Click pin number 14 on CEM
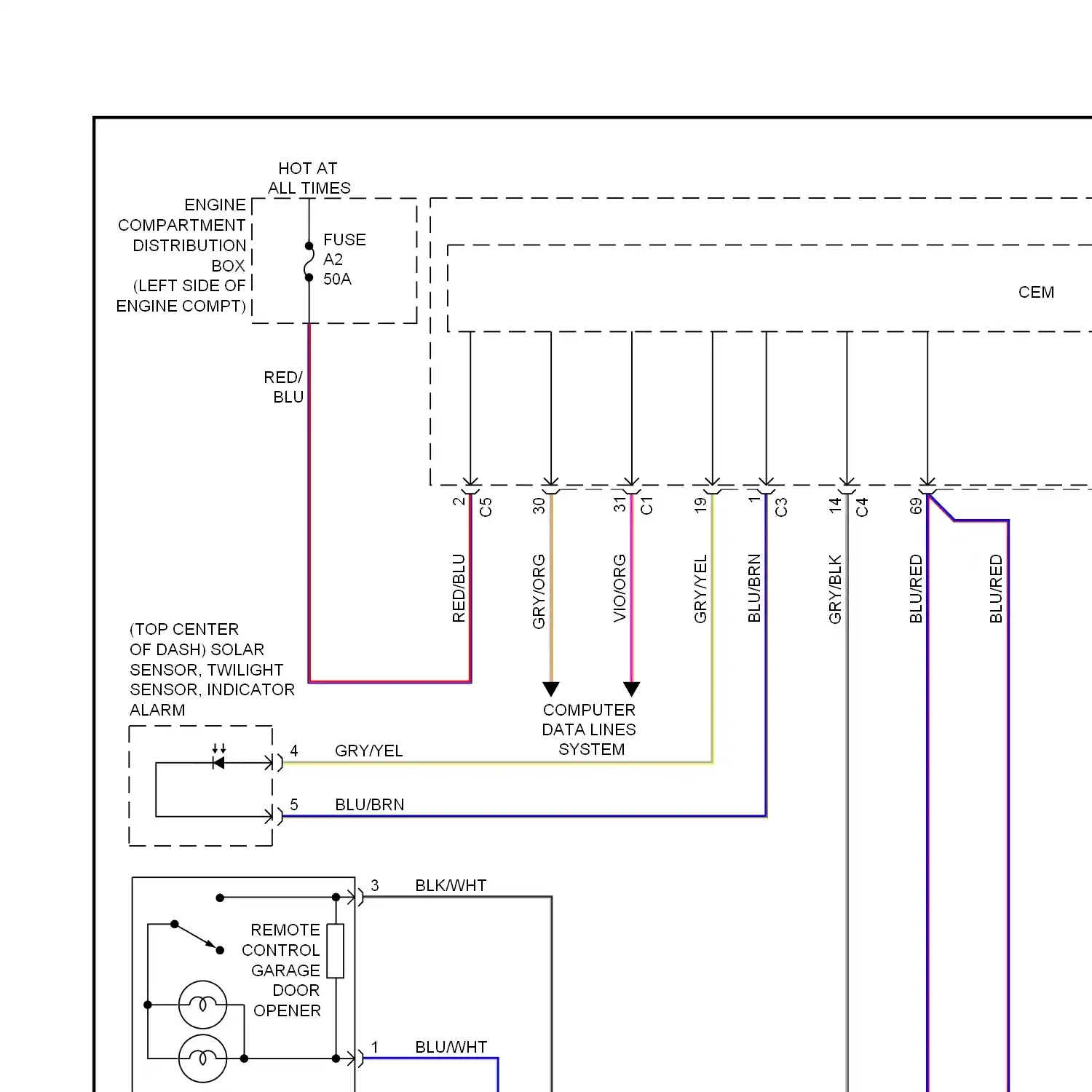 (835, 505)
